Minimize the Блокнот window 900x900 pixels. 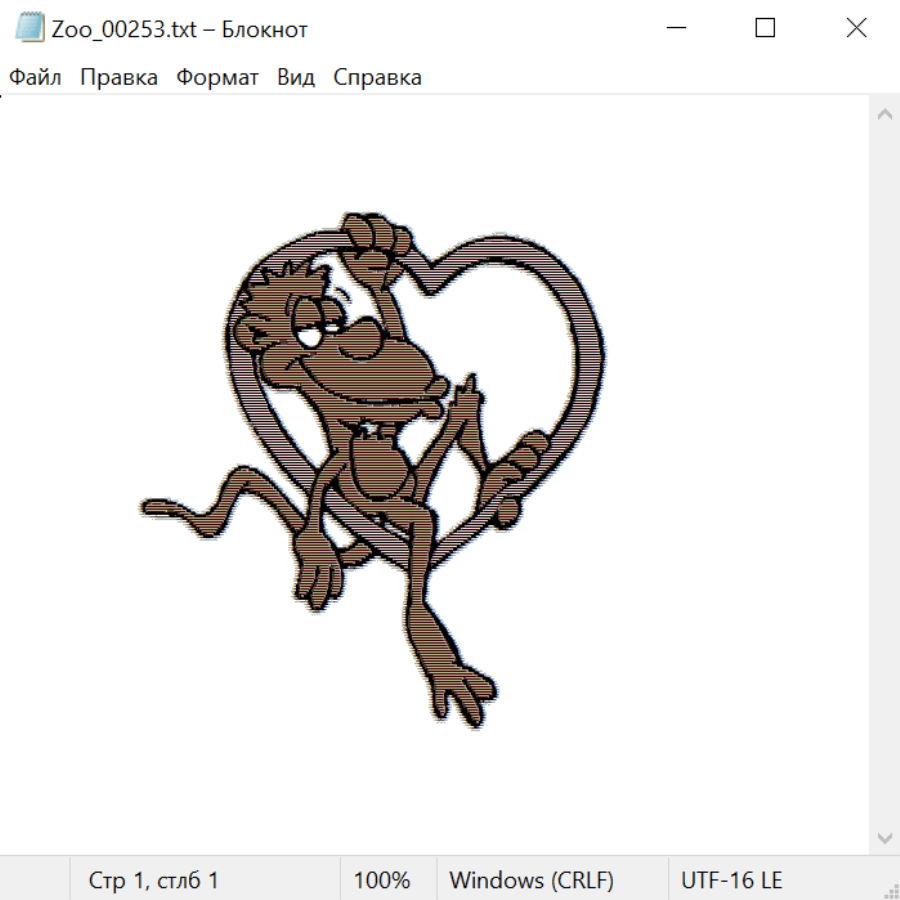(674, 28)
